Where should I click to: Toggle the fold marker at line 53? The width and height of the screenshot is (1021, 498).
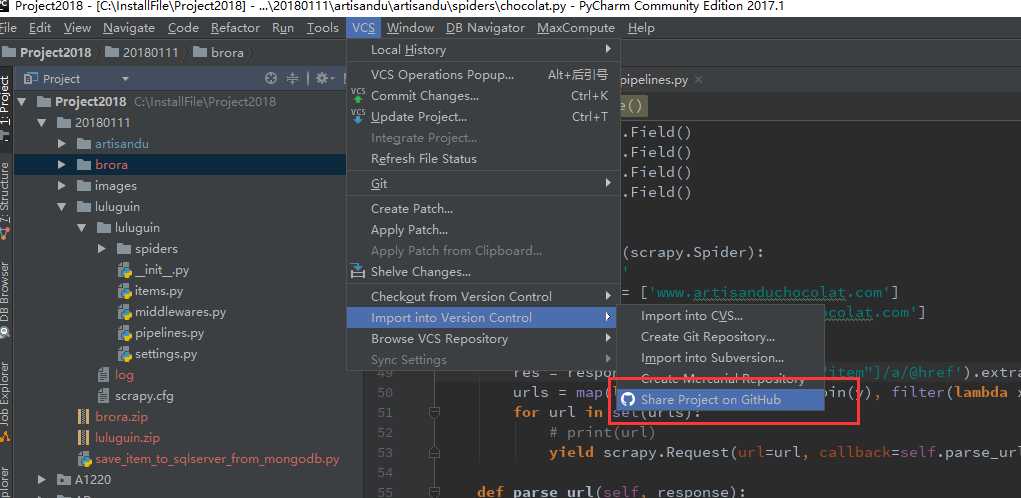coord(434,452)
